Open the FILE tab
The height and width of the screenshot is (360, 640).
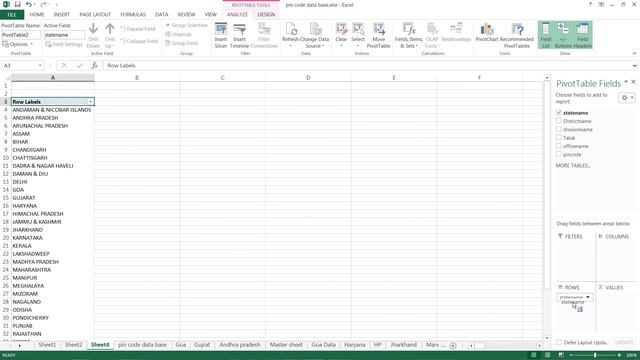pyautogui.click(x=12, y=15)
